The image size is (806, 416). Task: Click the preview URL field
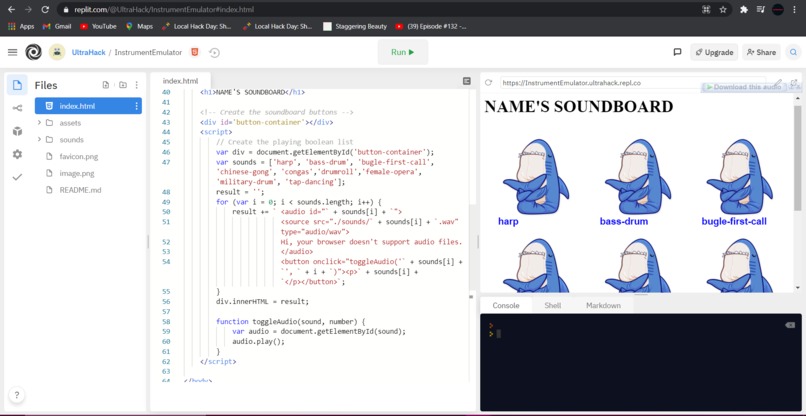pyautogui.click(x=632, y=82)
